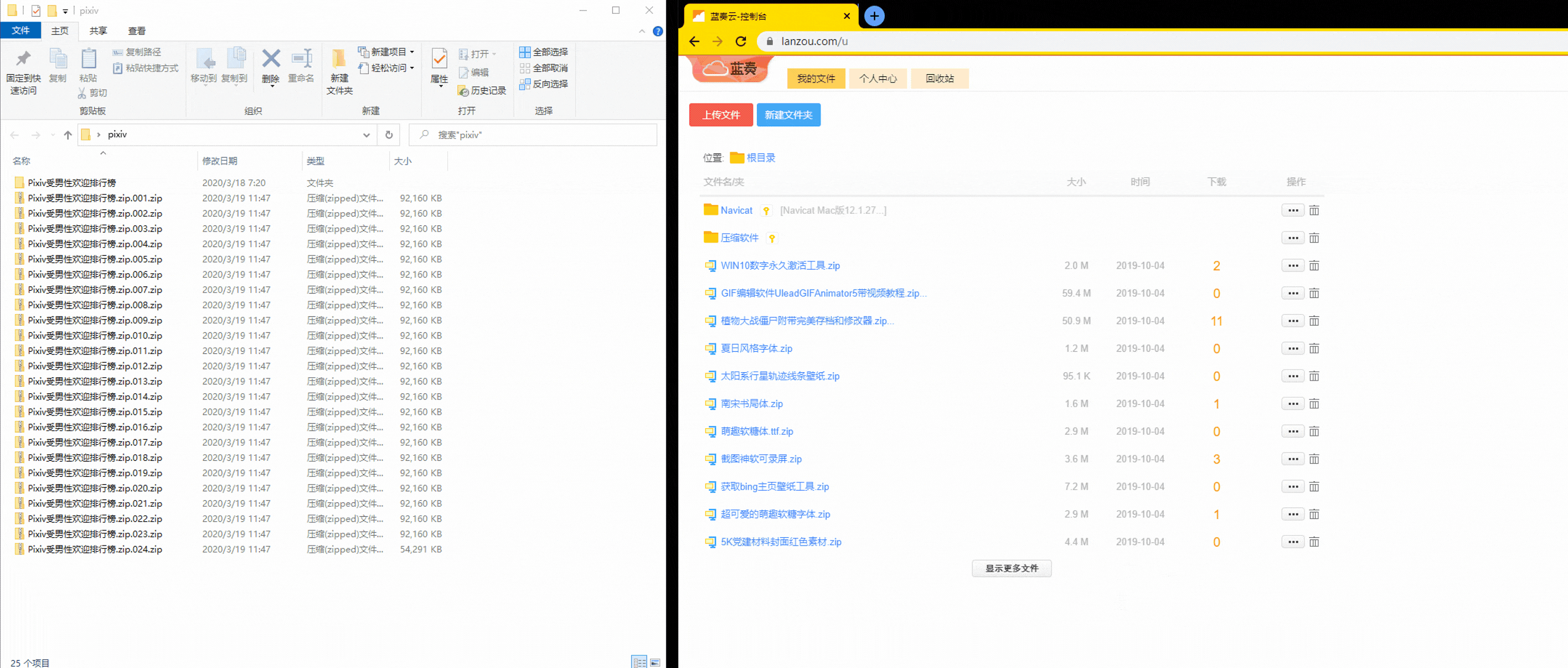Image resolution: width=1568 pixels, height=668 pixels.
Task: Open Explorer help question mark icon
Action: point(657,31)
